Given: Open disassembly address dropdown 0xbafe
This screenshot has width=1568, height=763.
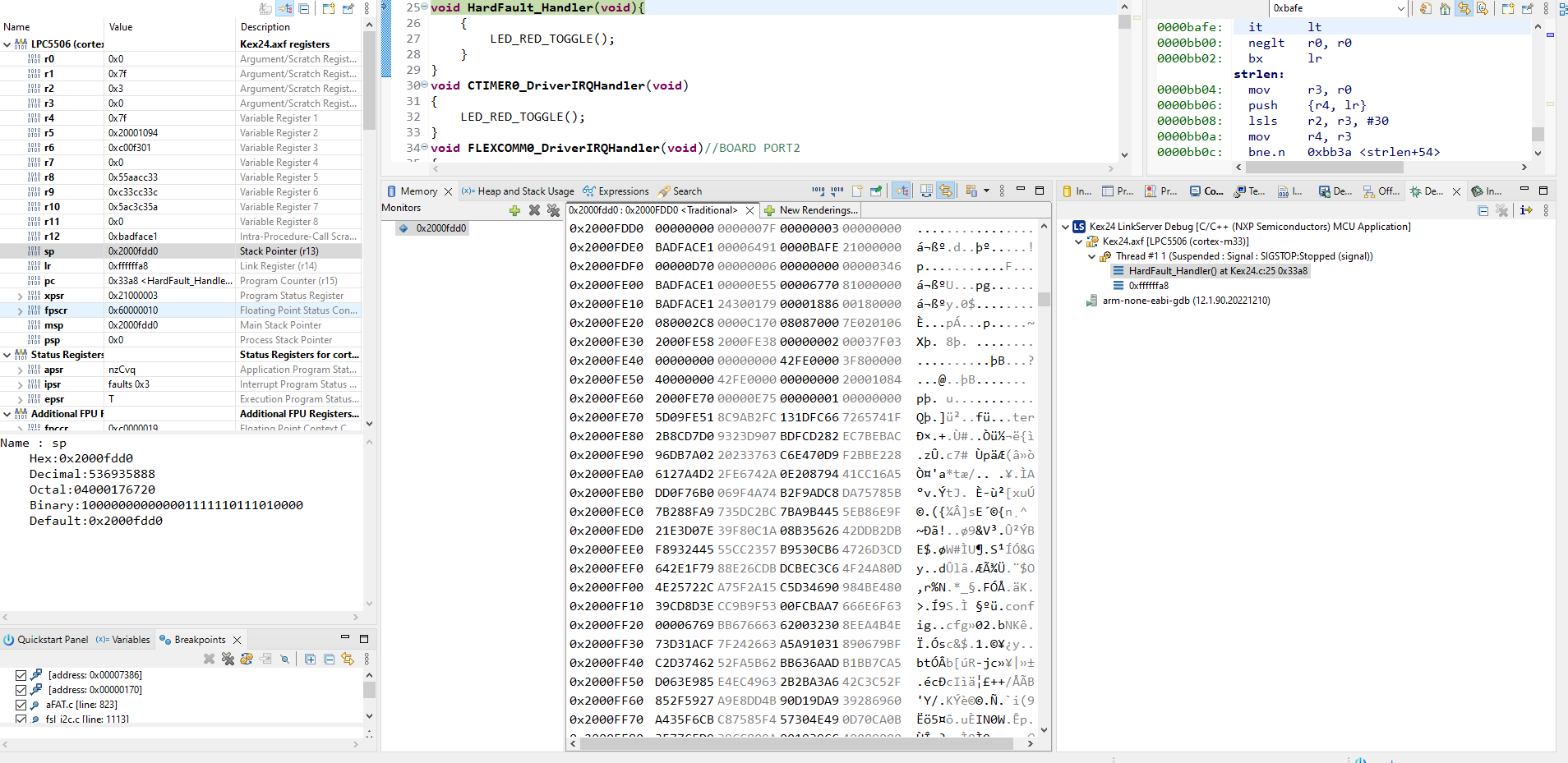Looking at the screenshot, I should click(x=1401, y=8).
